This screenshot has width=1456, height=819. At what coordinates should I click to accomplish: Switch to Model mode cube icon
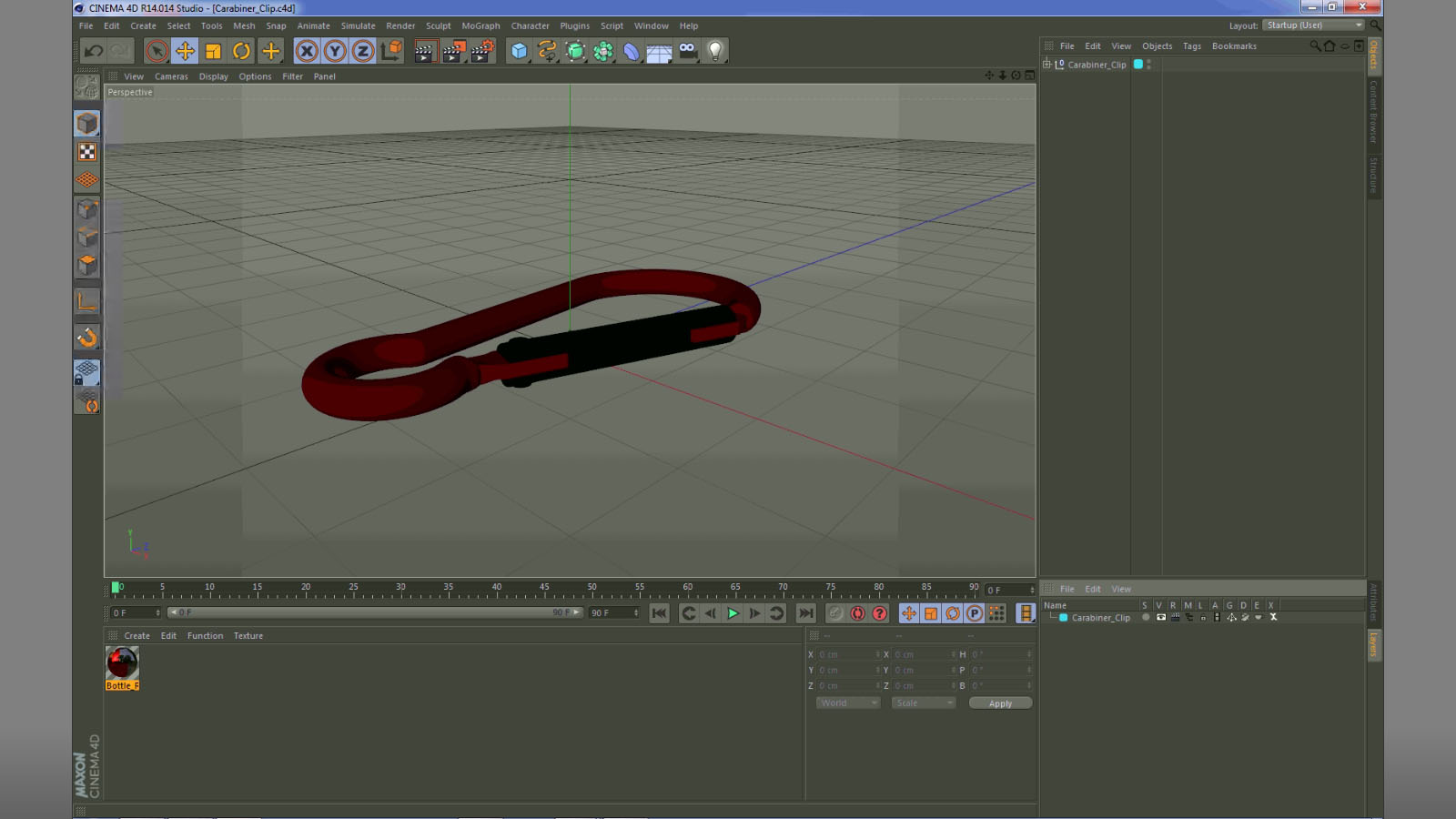pyautogui.click(x=87, y=123)
